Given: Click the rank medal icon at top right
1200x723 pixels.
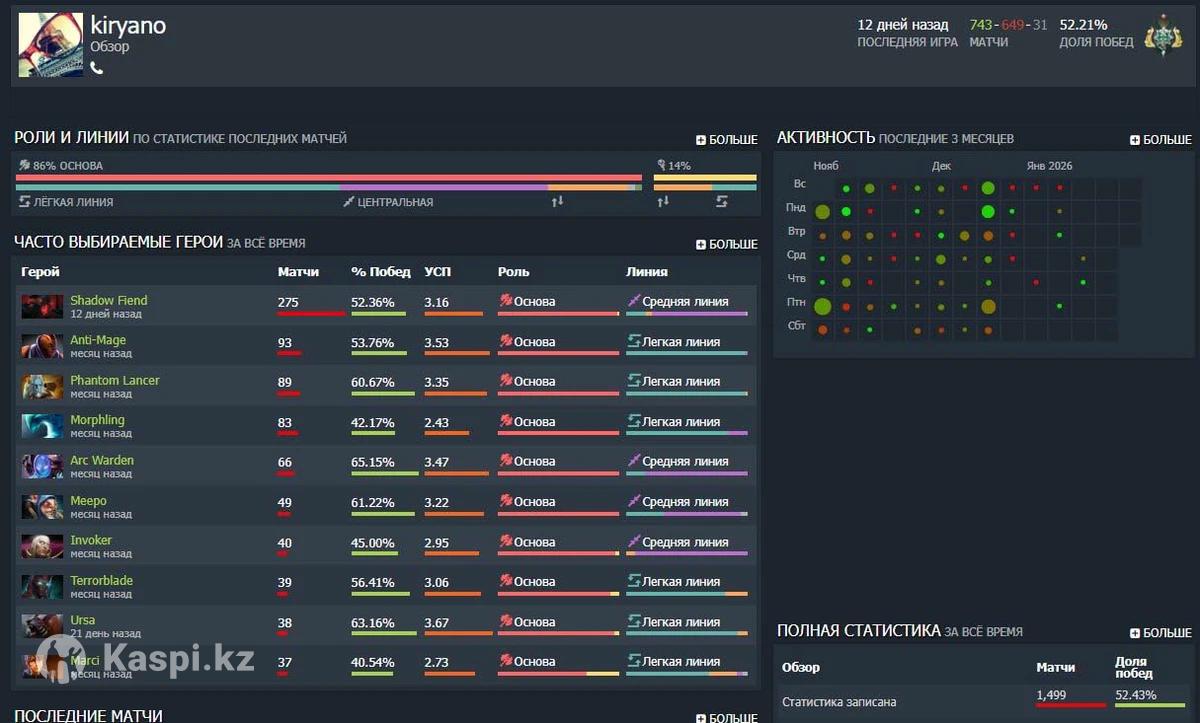Looking at the screenshot, I should pyautogui.click(x=1164, y=35).
